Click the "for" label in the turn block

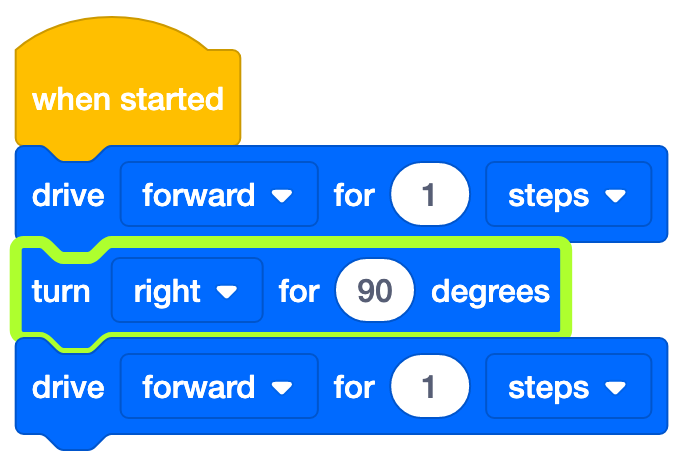[298, 291]
